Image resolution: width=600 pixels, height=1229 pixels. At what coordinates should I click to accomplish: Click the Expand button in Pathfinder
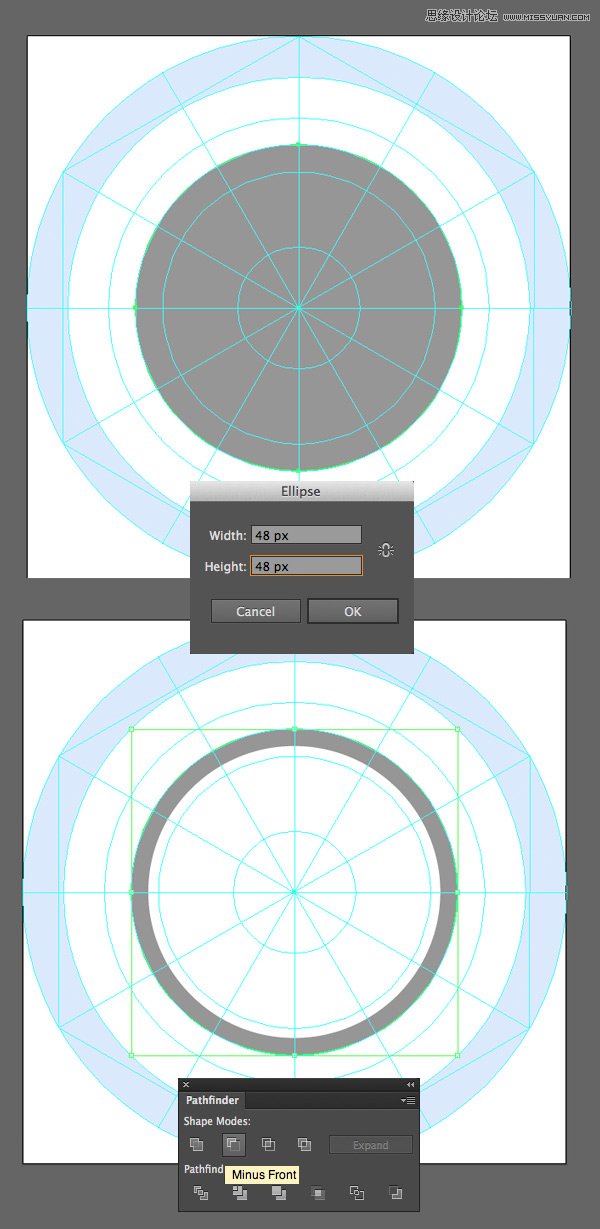tap(371, 1145)
